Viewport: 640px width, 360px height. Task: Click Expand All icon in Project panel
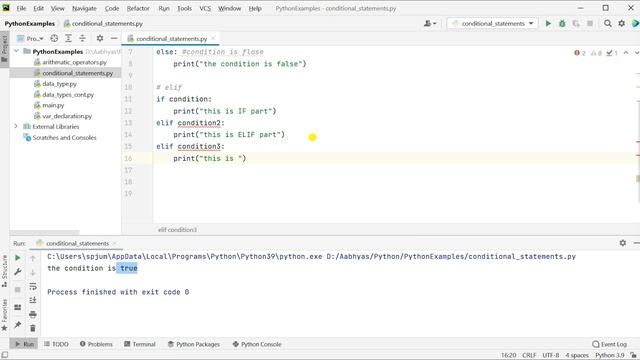pyautogui.click(x=68, y=38)
